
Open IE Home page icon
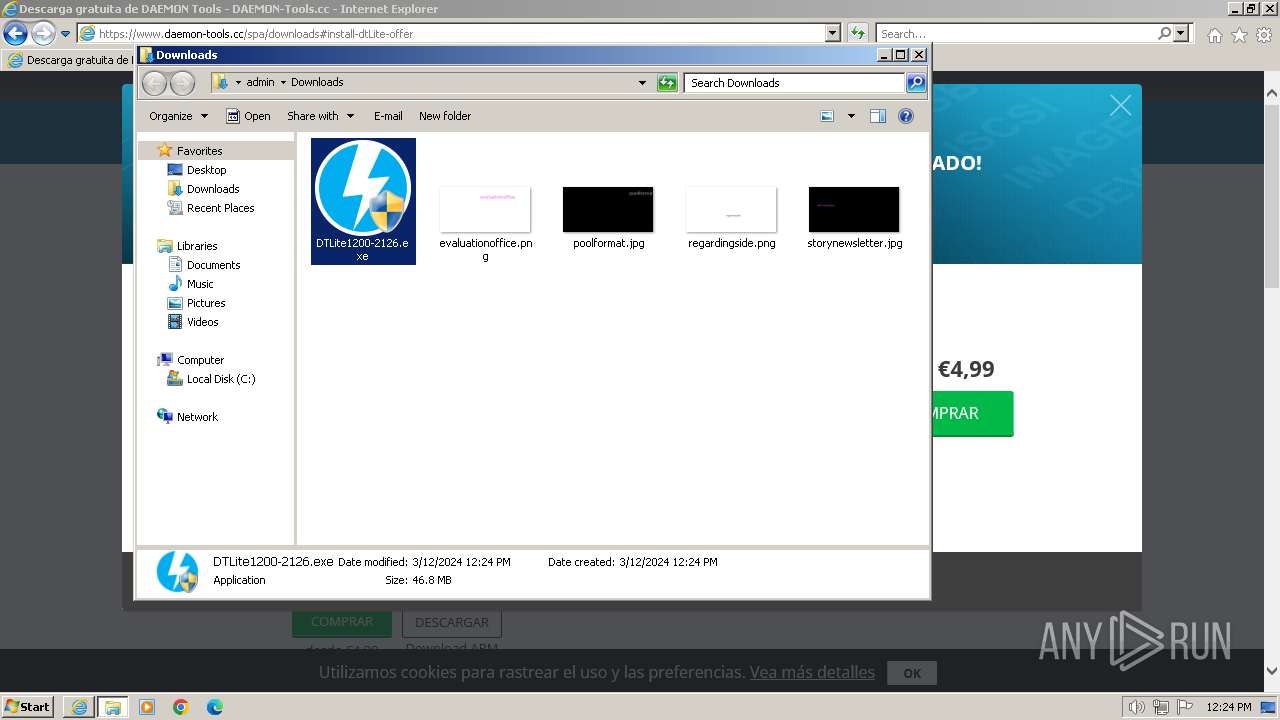tap(1214, 35)
